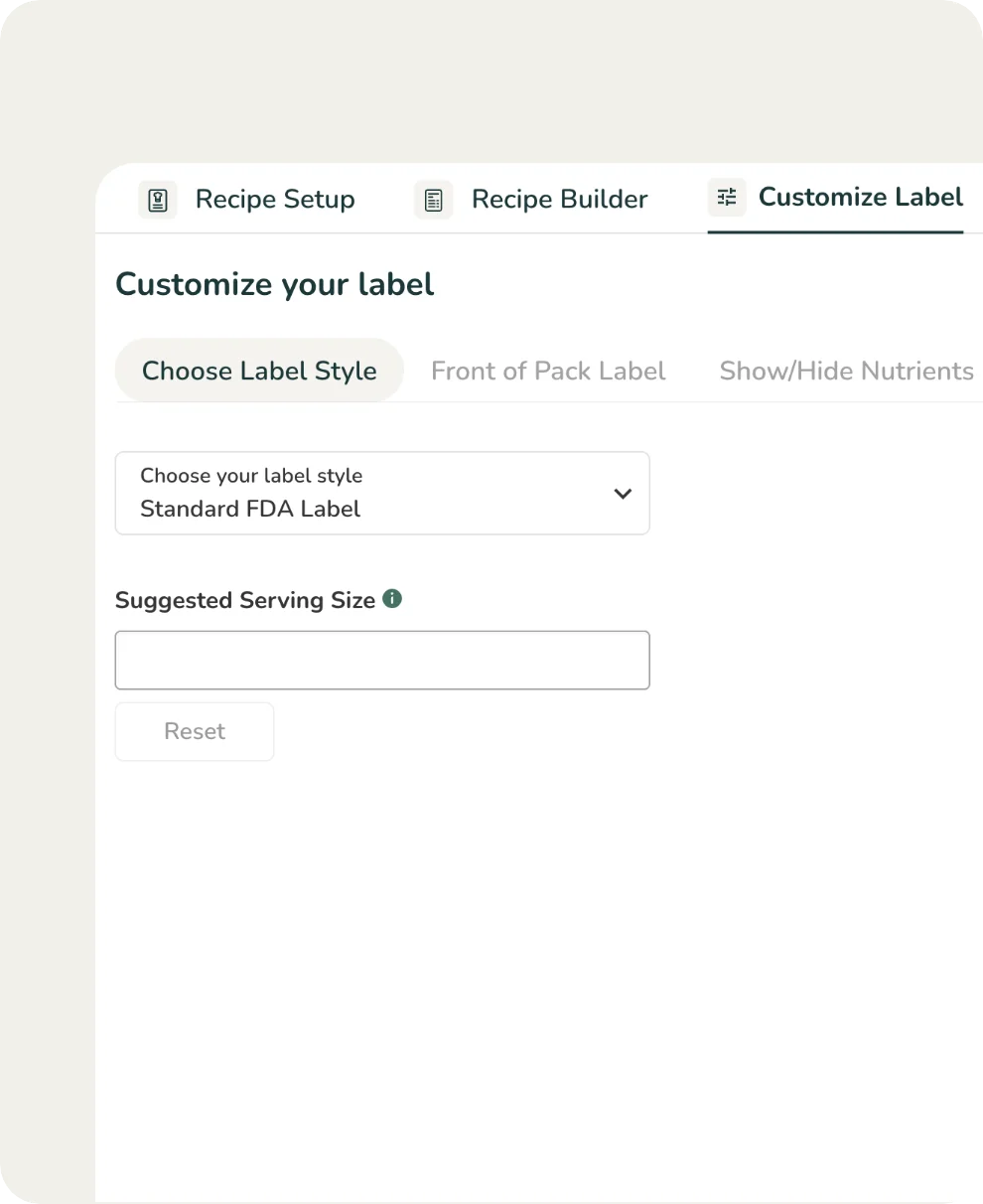
Task: Open the Show/Hide Nutrients sub-tab
Action: (x=846, y=371)
